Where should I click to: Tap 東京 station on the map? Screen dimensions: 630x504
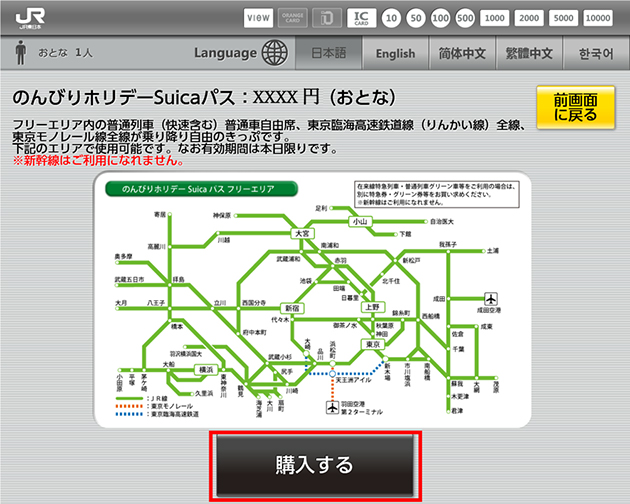click(373, 344)
